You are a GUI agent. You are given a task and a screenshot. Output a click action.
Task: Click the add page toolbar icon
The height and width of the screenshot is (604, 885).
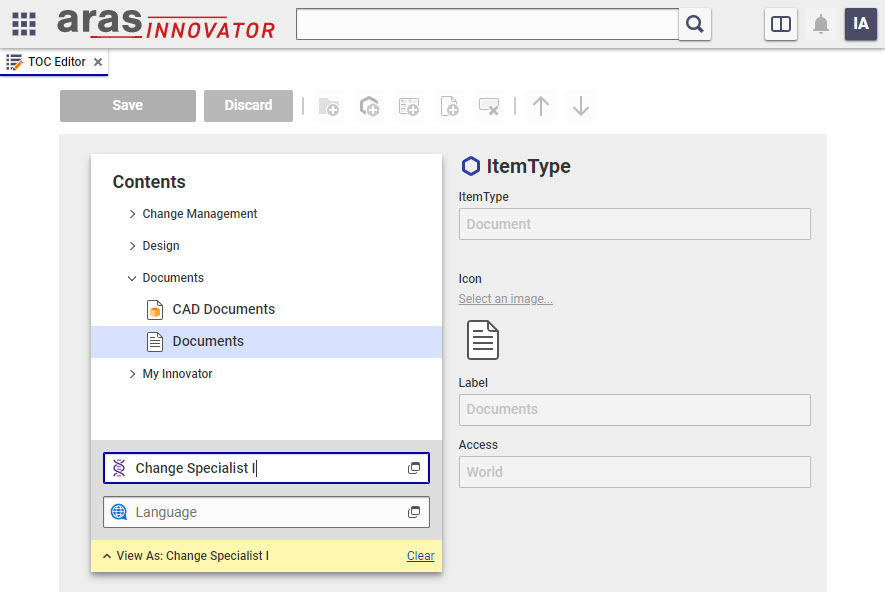[449, 106]
